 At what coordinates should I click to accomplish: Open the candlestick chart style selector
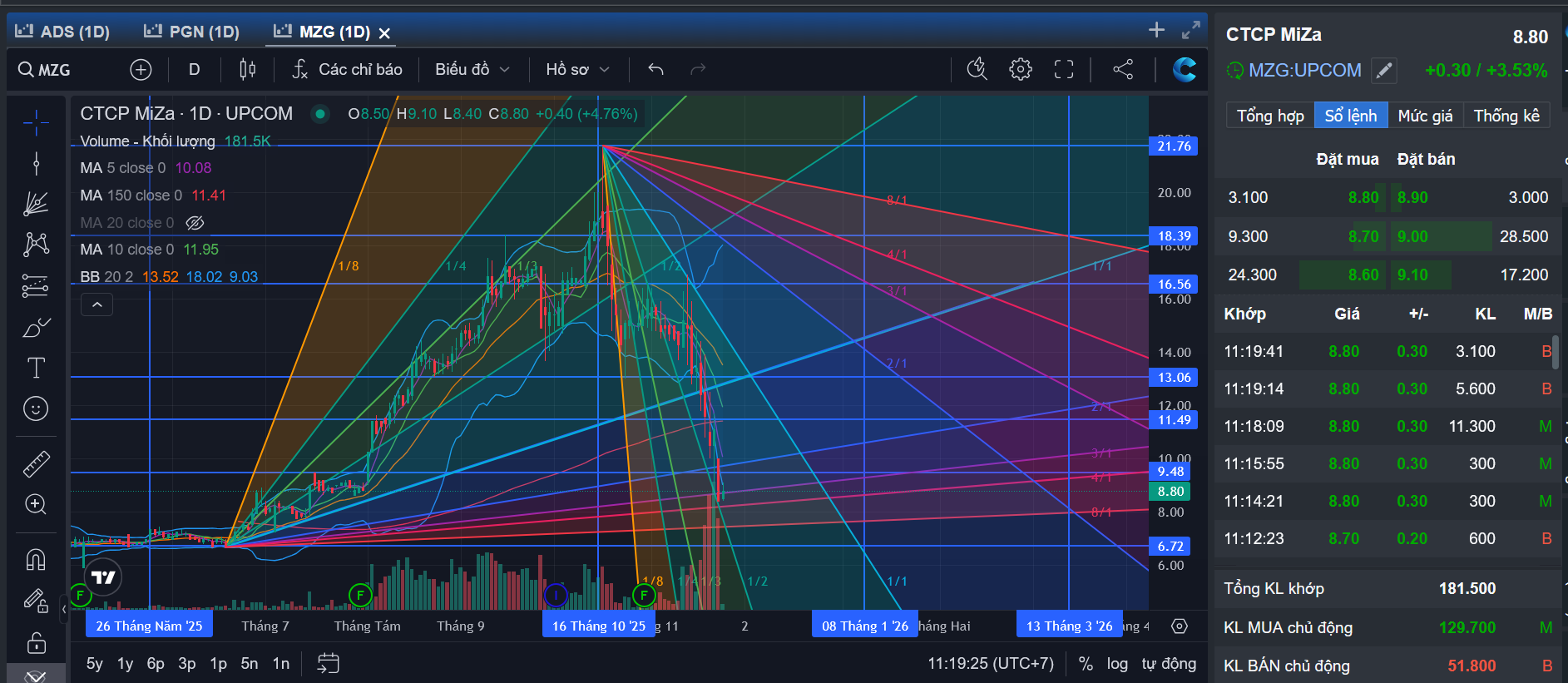[247, 70]
